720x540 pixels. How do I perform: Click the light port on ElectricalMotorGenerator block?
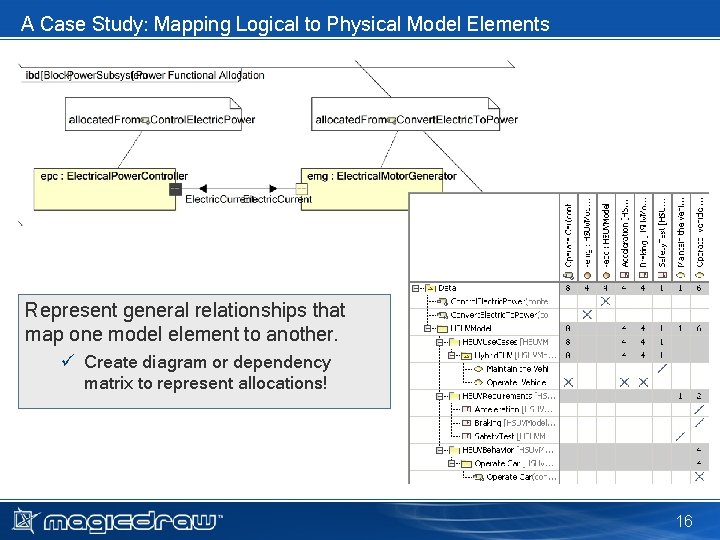click(301, 189)
